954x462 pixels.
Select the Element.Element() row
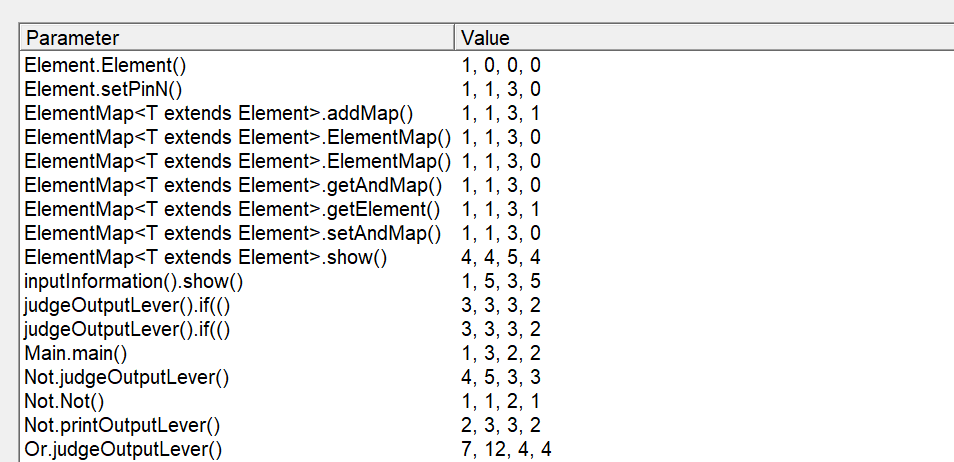coord(106,65)
